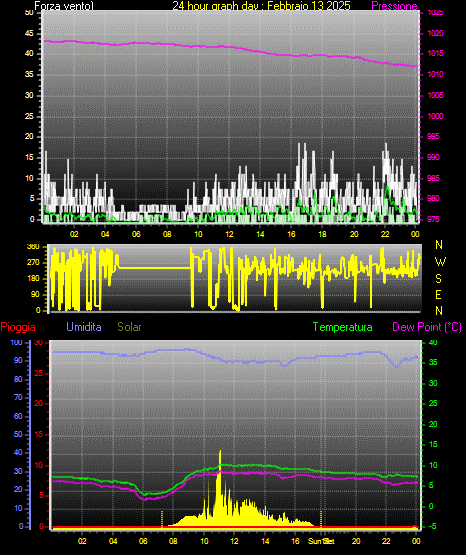Click the "975" pressure axis value

pyautogui.click(x=433, y=219)
